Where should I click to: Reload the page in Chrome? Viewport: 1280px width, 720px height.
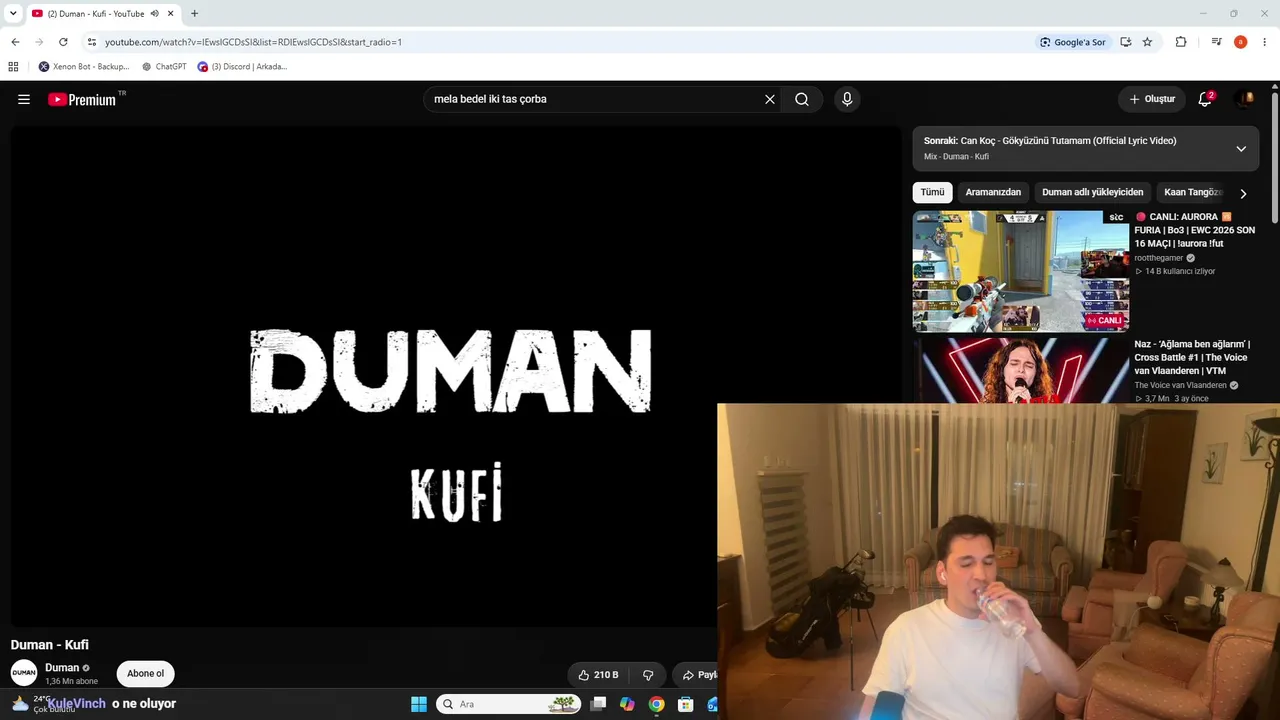[x=63, y=42]
